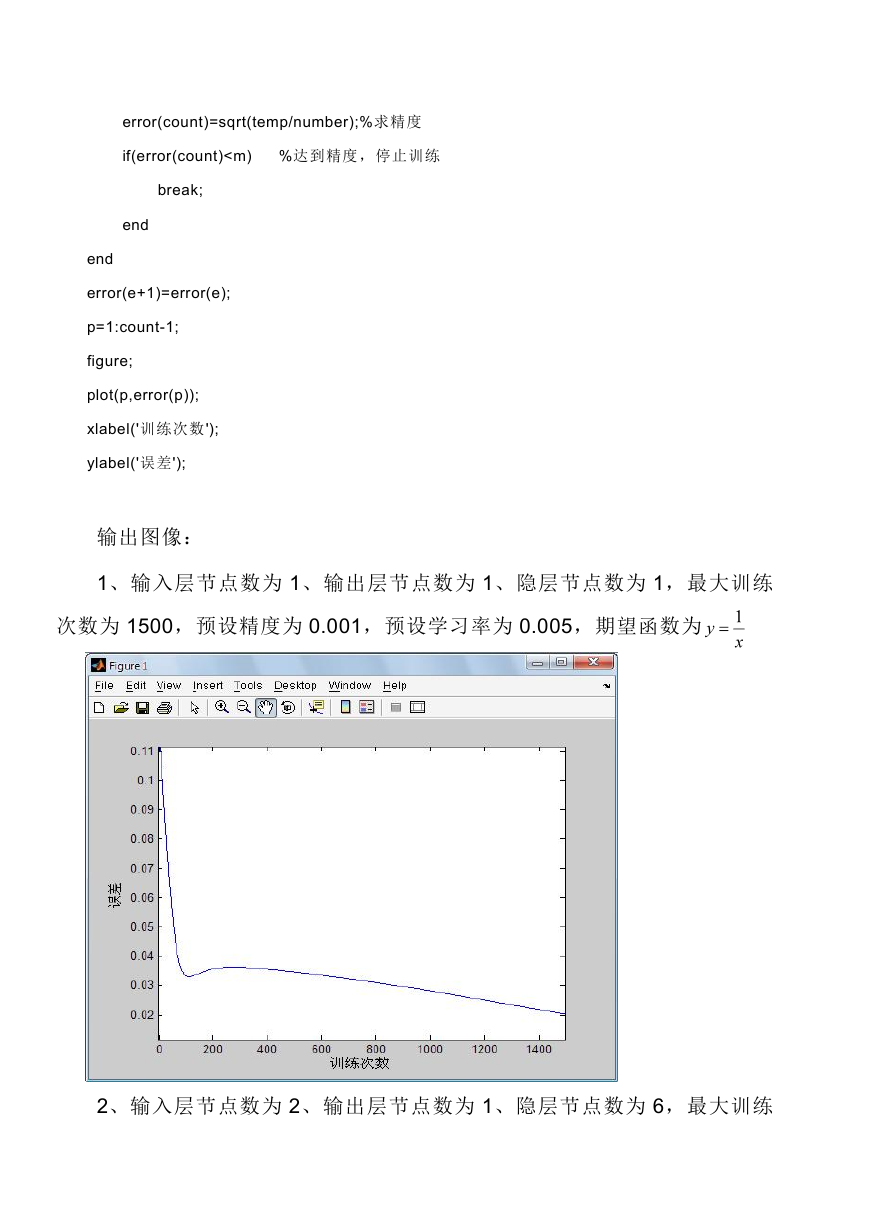Click the ylabel('误差'); line
The width and height of the screenshot is (869, 1228).
click(x=137, y=463)
